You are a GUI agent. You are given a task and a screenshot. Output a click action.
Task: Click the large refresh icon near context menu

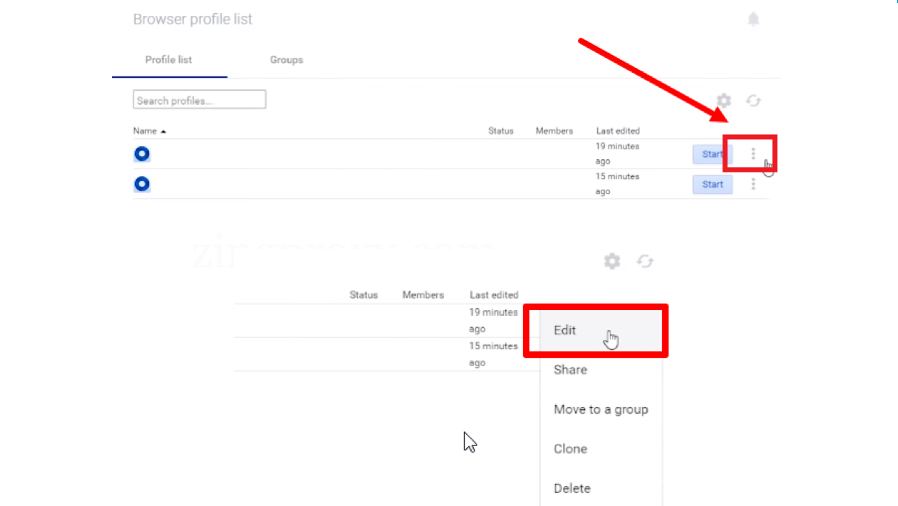[645, 261]
